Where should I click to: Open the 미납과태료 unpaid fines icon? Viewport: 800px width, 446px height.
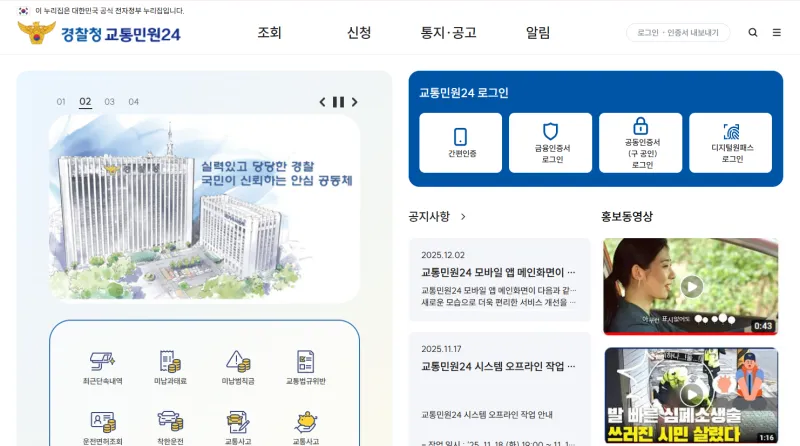coord(170,362)
